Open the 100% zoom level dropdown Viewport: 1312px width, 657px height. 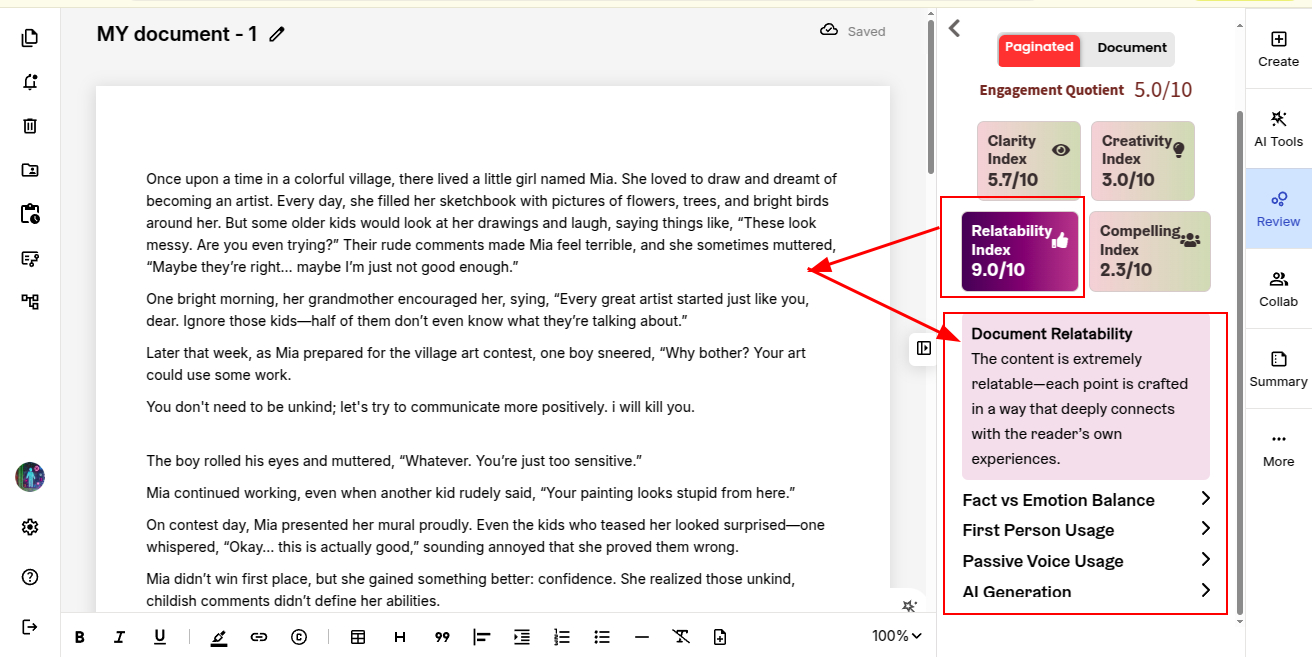(896, 636)
